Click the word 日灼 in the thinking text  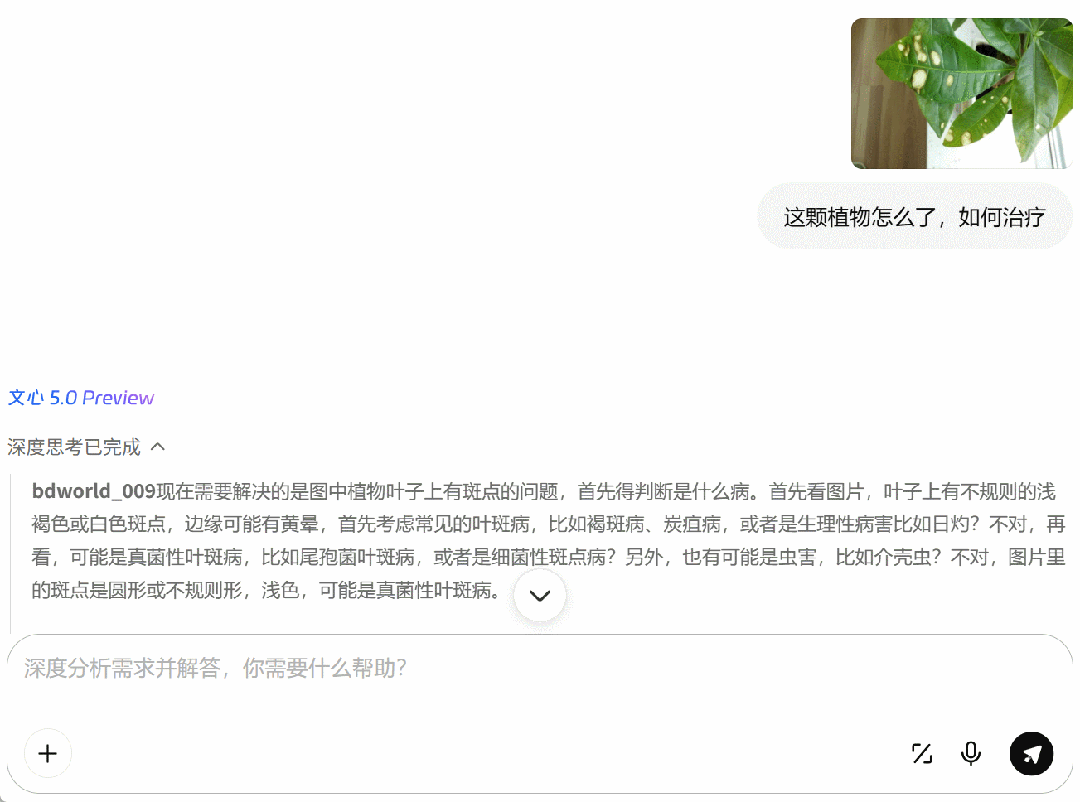coord(951,524)
